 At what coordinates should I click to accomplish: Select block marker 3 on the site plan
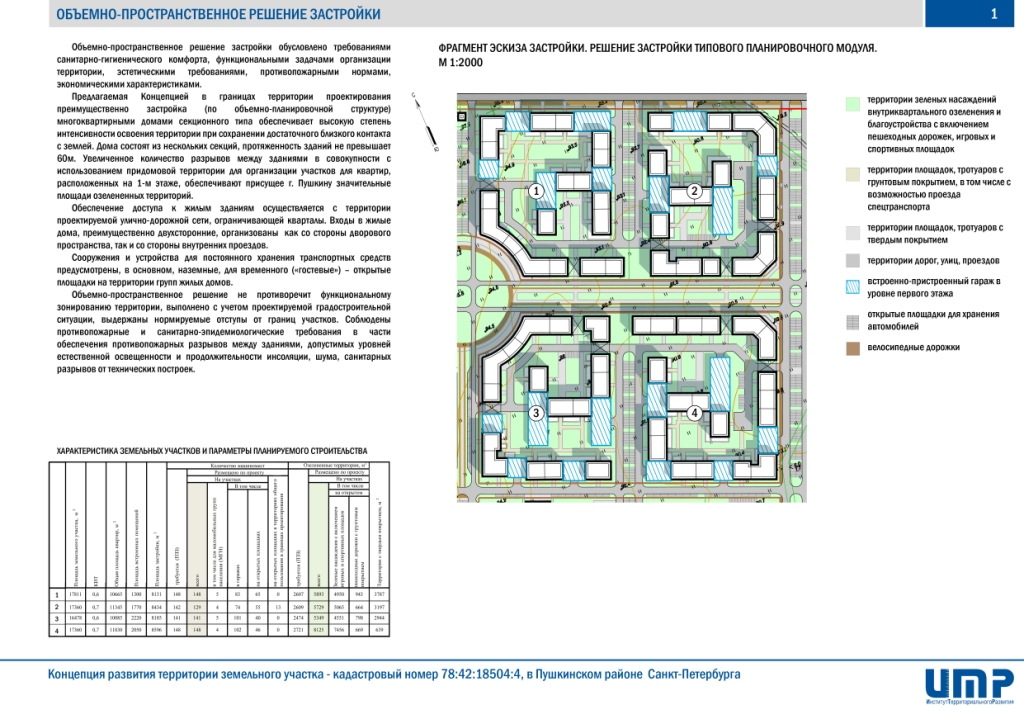click(x=536, y=413)
